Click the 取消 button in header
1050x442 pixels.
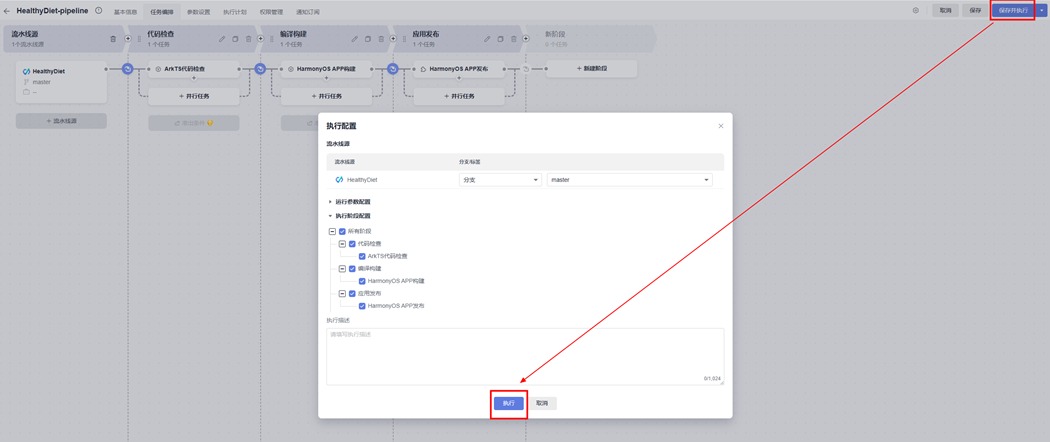[x=946, y=11]
